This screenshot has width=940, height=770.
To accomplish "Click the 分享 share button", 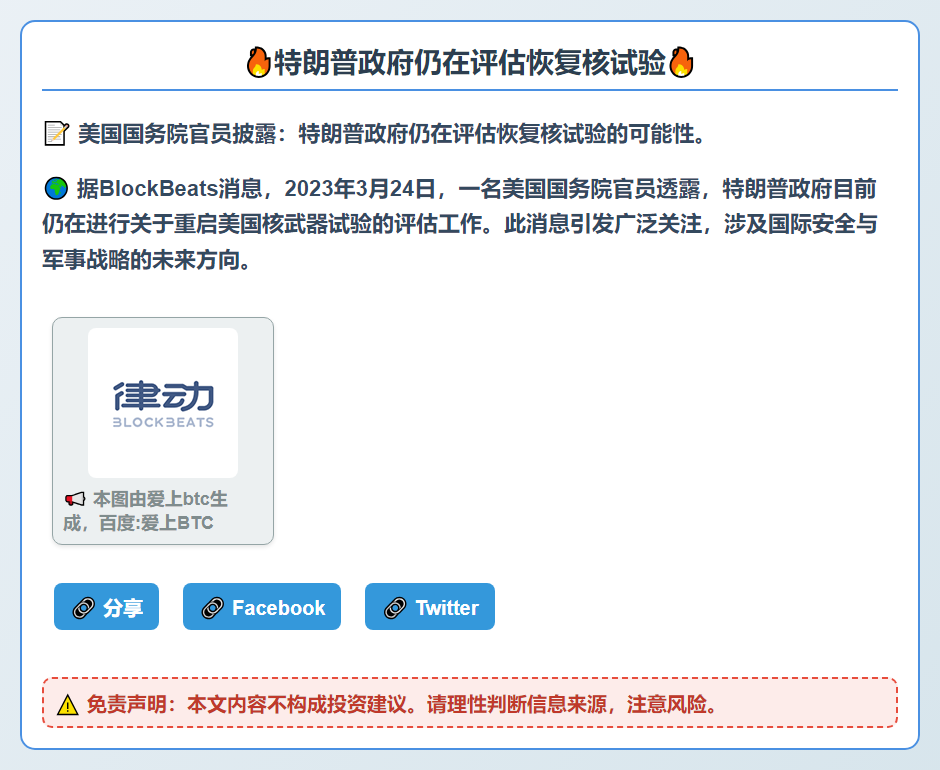I will [106, 606].
